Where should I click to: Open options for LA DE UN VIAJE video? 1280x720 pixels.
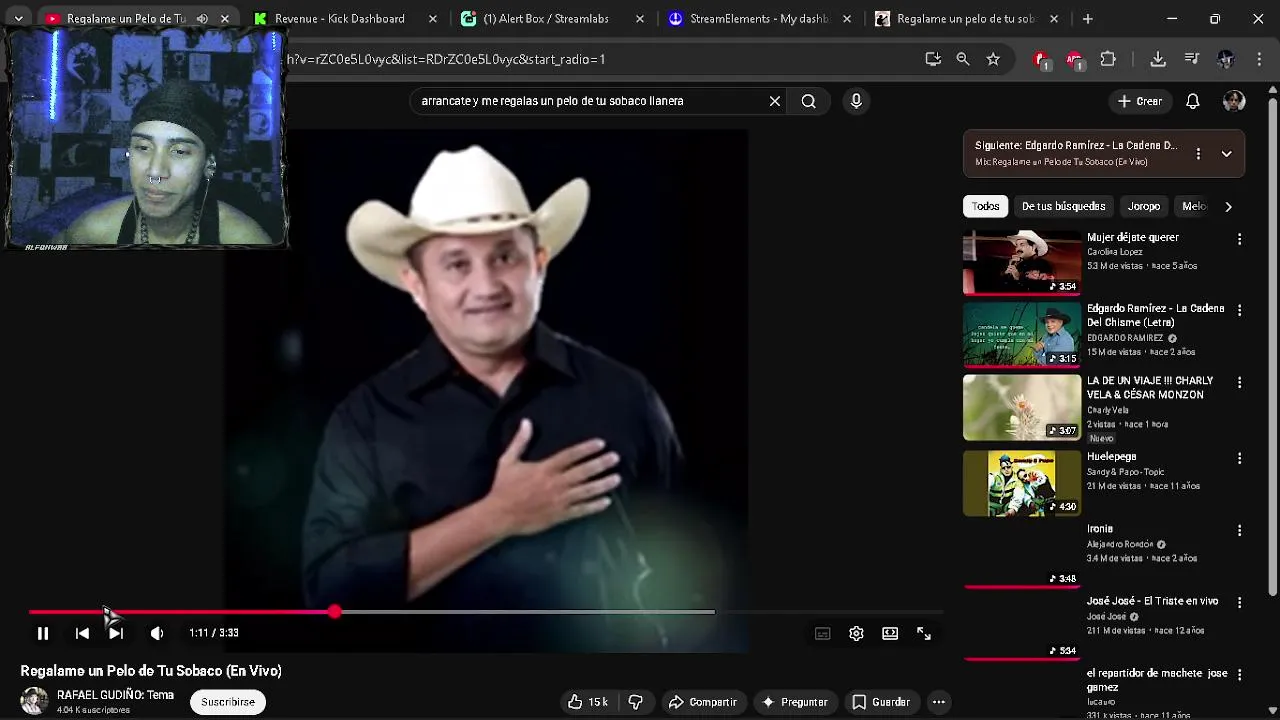tap(1239, 383)
